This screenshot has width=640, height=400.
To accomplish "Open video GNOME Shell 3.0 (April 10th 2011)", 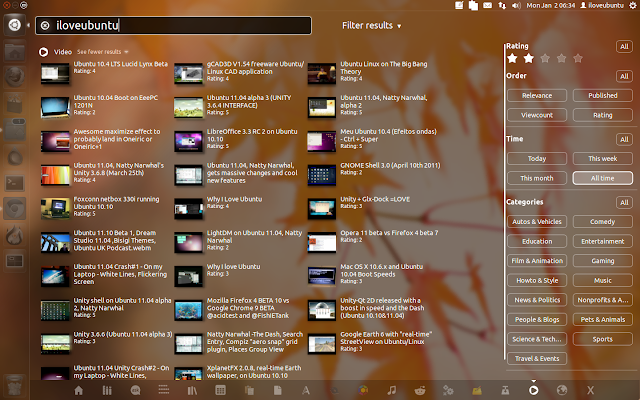I will (374, 173).
